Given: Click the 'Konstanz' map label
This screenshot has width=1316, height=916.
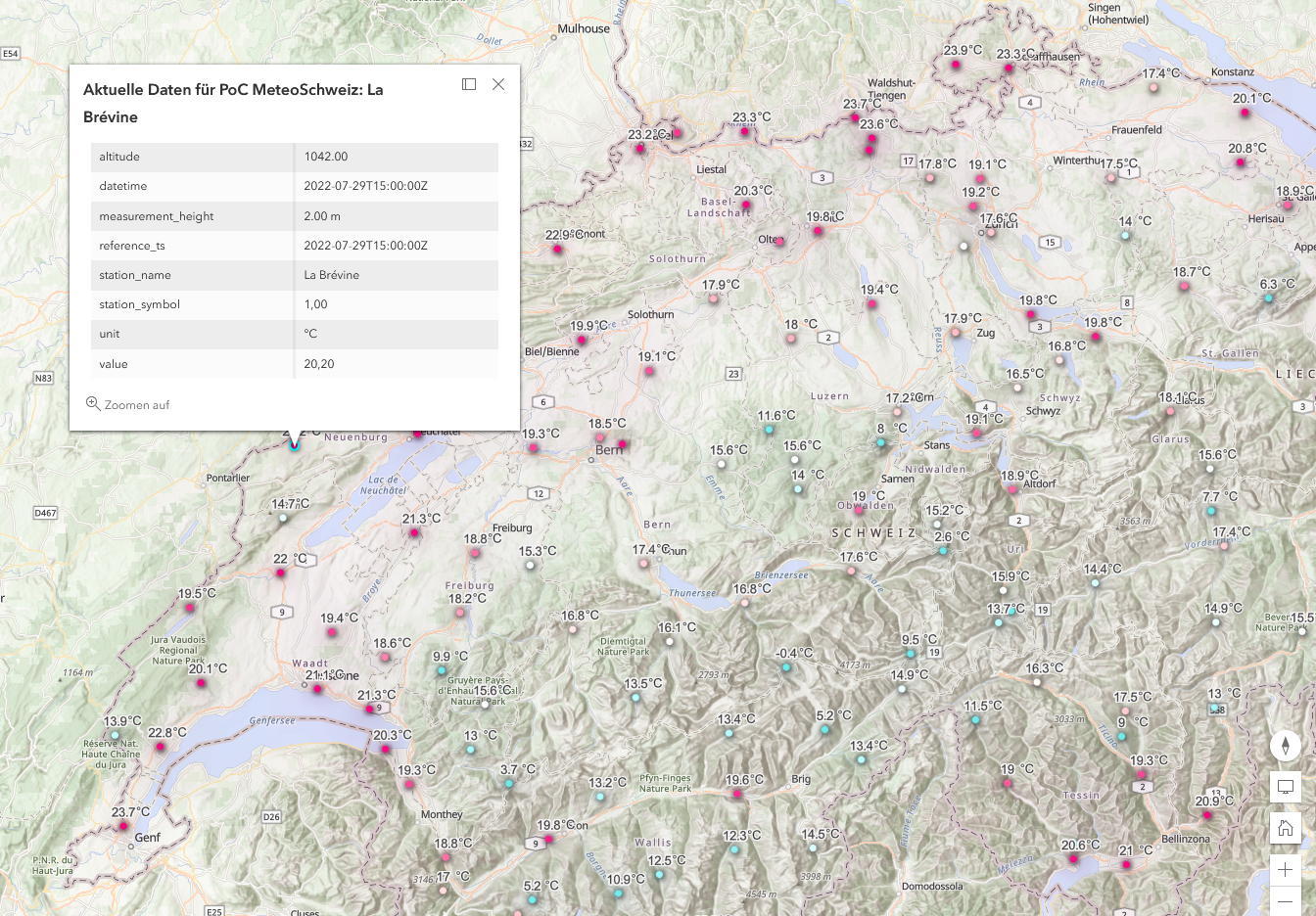Looking at the screenshot, I should (x=1233, y=71).
